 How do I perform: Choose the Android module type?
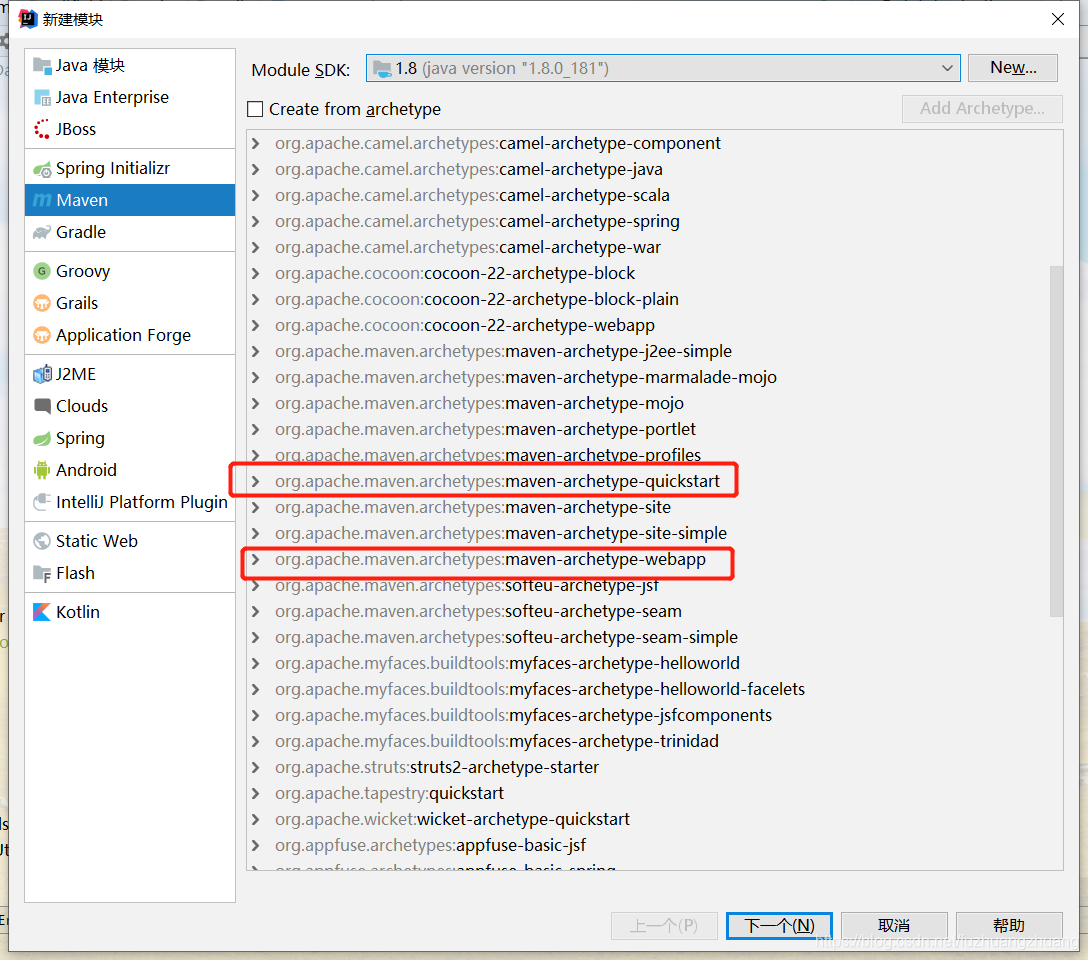[130, 470]
